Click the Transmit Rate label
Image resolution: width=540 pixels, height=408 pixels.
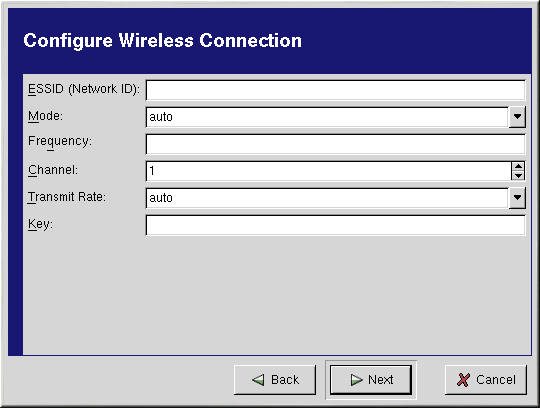pyautogui.click(x=67, y=197)
